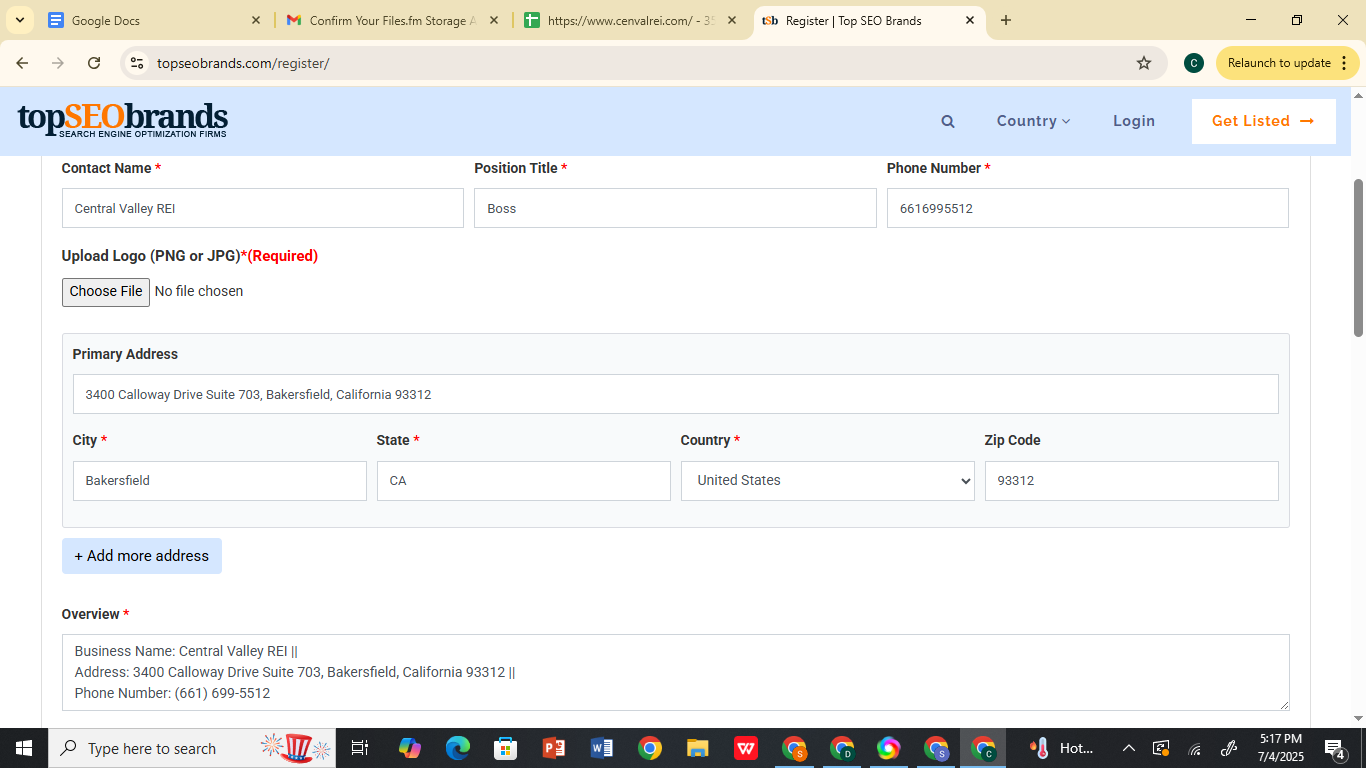This screenshot has height=768, width=1366.
Task: Bookmark this page with the star icon
Action: (1144, 63)
